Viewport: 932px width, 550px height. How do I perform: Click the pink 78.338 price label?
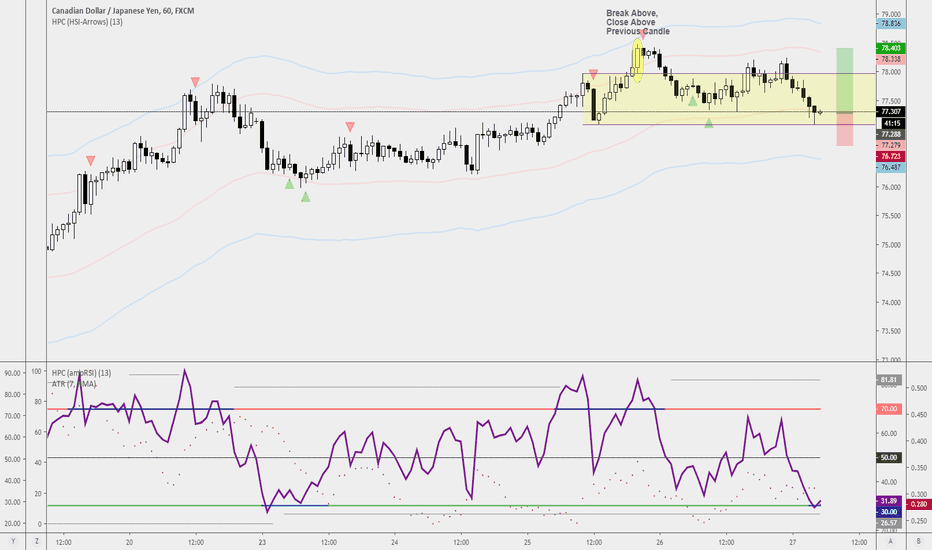click(x=890, y=59)
